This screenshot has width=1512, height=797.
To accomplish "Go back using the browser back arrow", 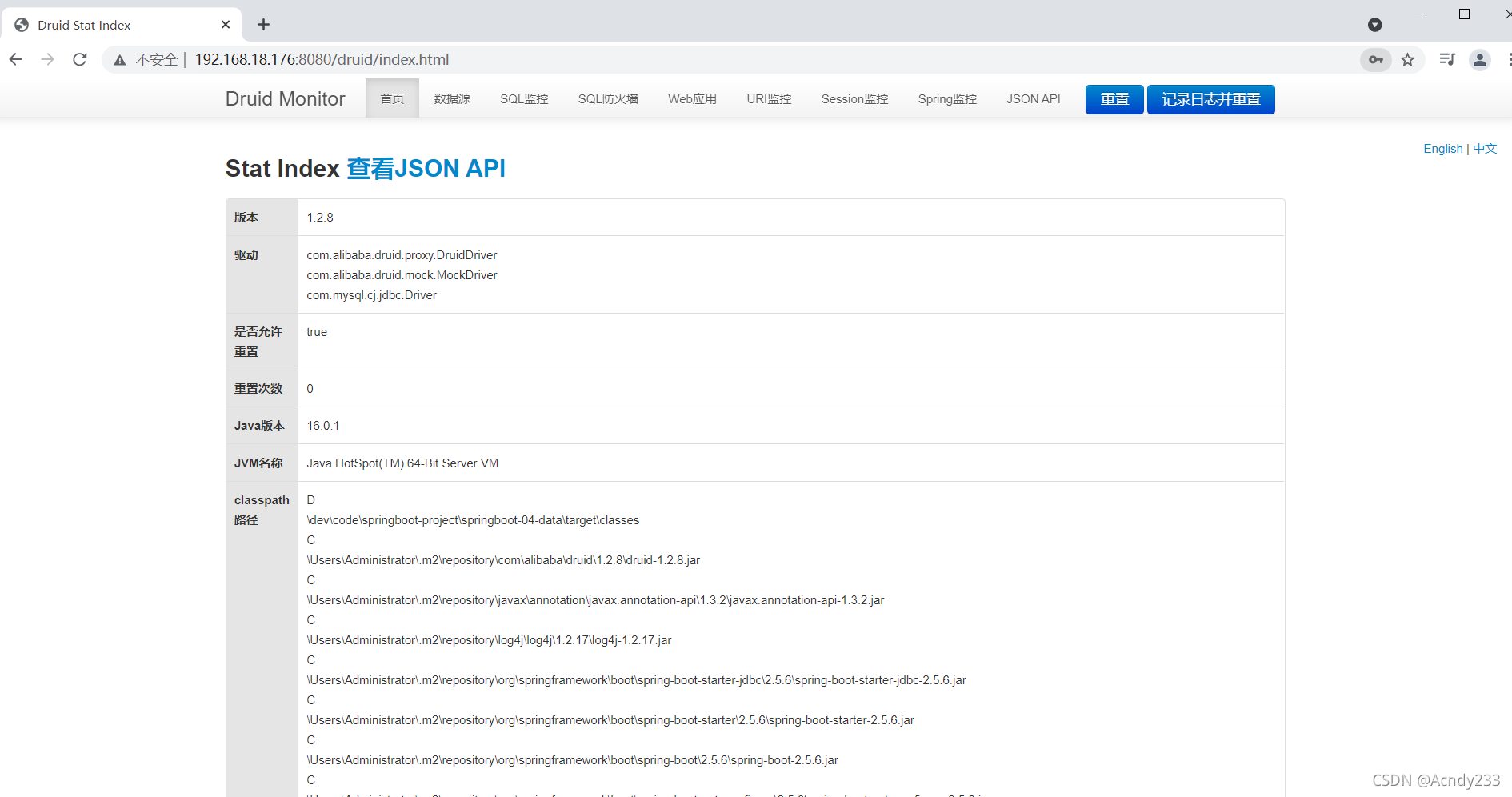I will click(15, 59).
